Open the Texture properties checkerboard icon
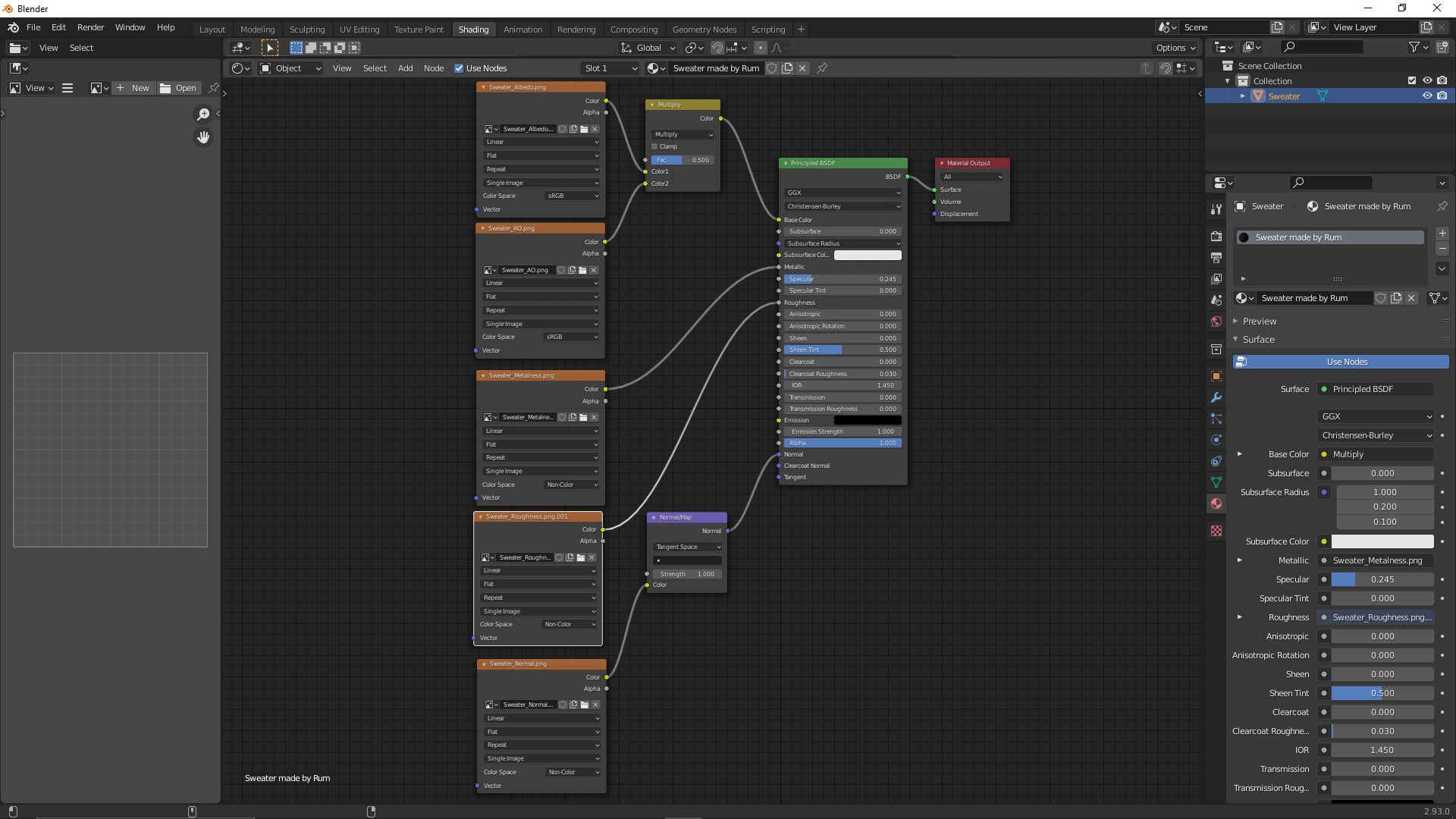 pos(1216,531)
